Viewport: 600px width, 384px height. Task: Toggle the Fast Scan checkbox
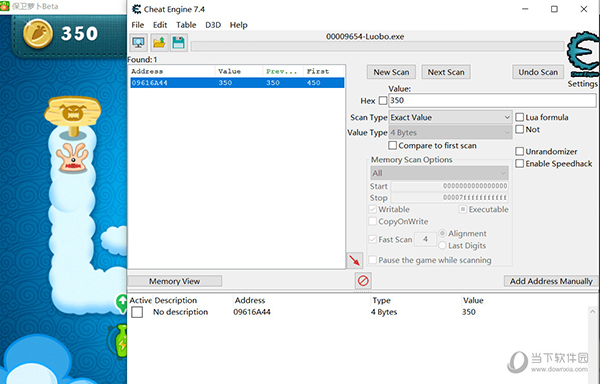(x=373, y=239)
